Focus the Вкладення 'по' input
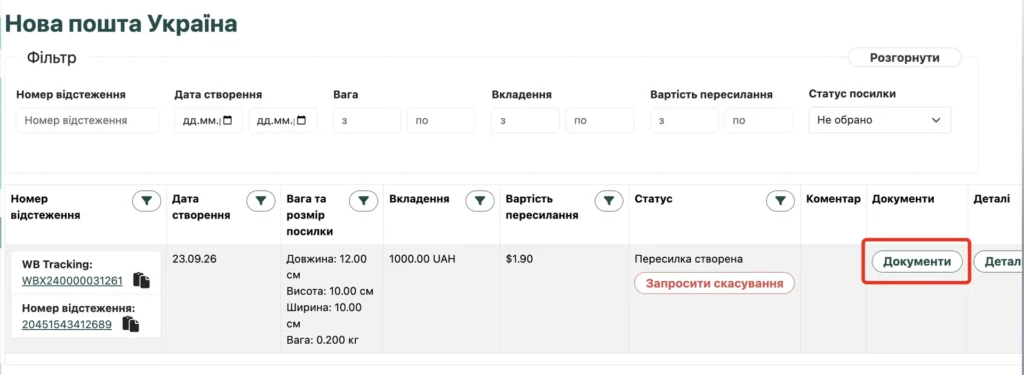1024x375 pixels. (600, 120)
